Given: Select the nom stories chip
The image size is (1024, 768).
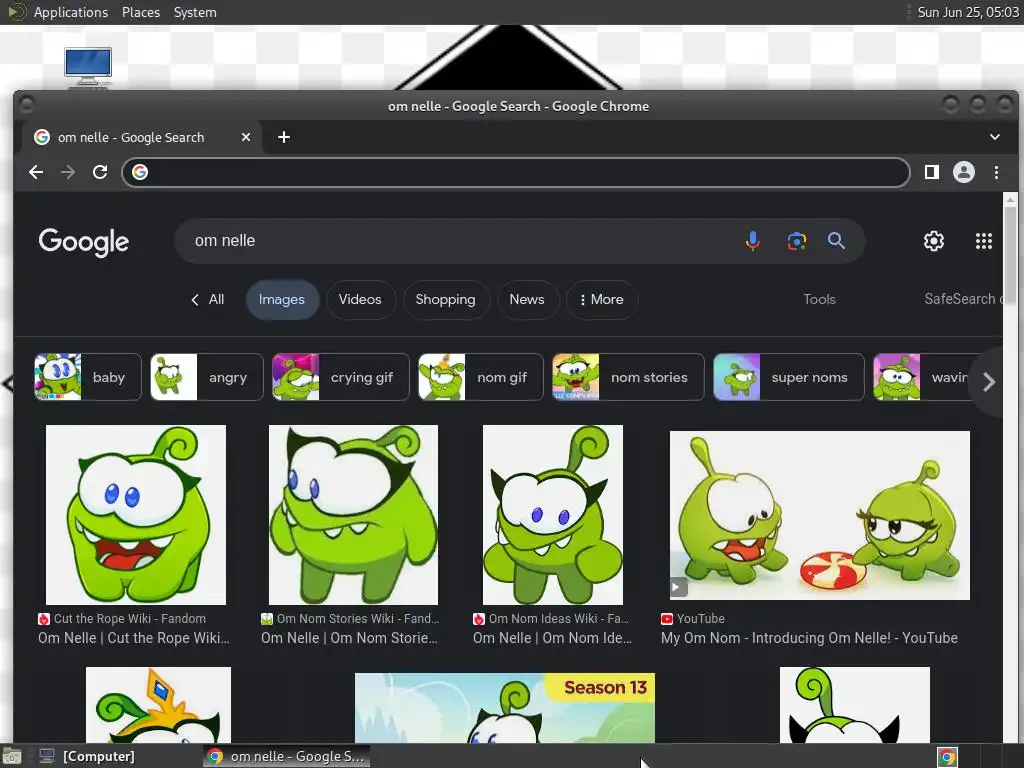Looking at the screenshot, I should [628, 377].
